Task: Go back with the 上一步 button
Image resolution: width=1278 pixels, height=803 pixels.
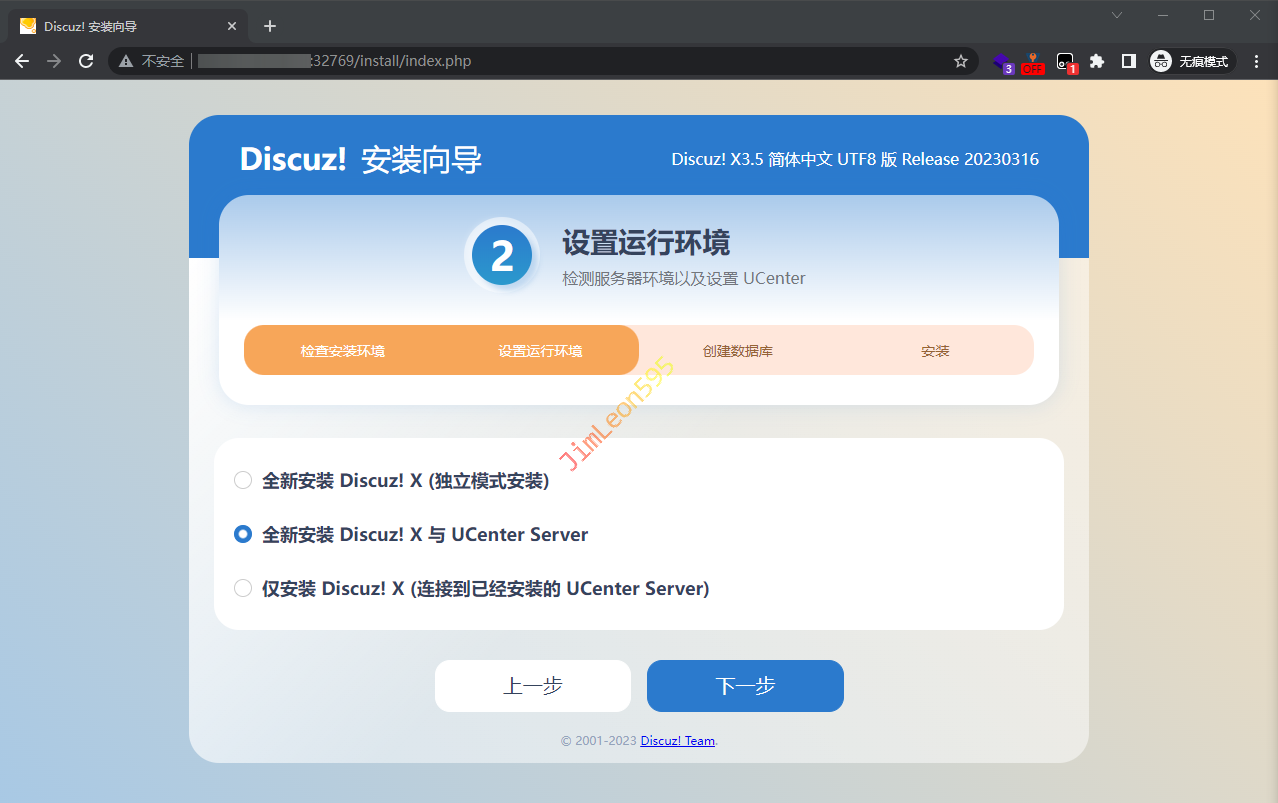Action: pos(532,686)
